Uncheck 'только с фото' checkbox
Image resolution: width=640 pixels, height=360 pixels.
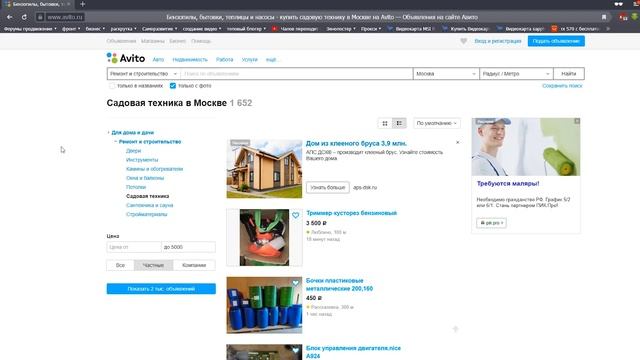(x=173, y=86)
